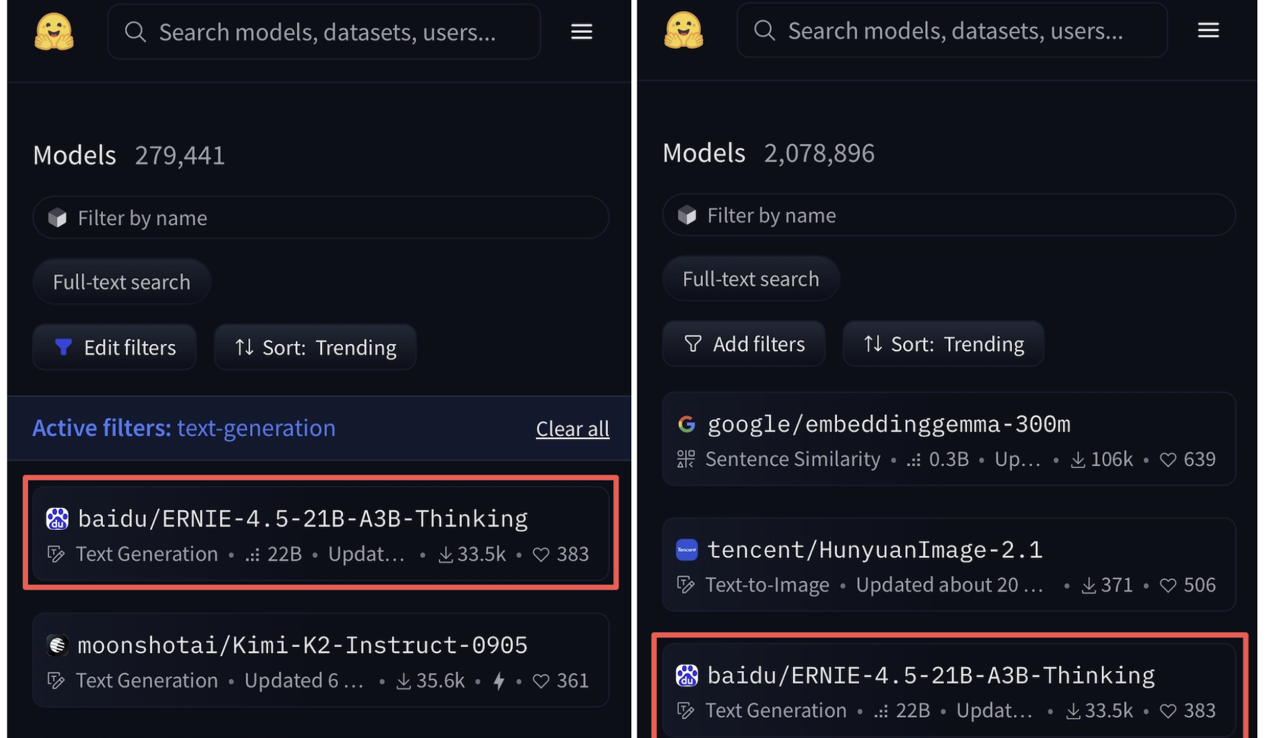Focus the Filter by name field under Models 2,078,896
Screen dimensions: 1268x738
point(948,215)
